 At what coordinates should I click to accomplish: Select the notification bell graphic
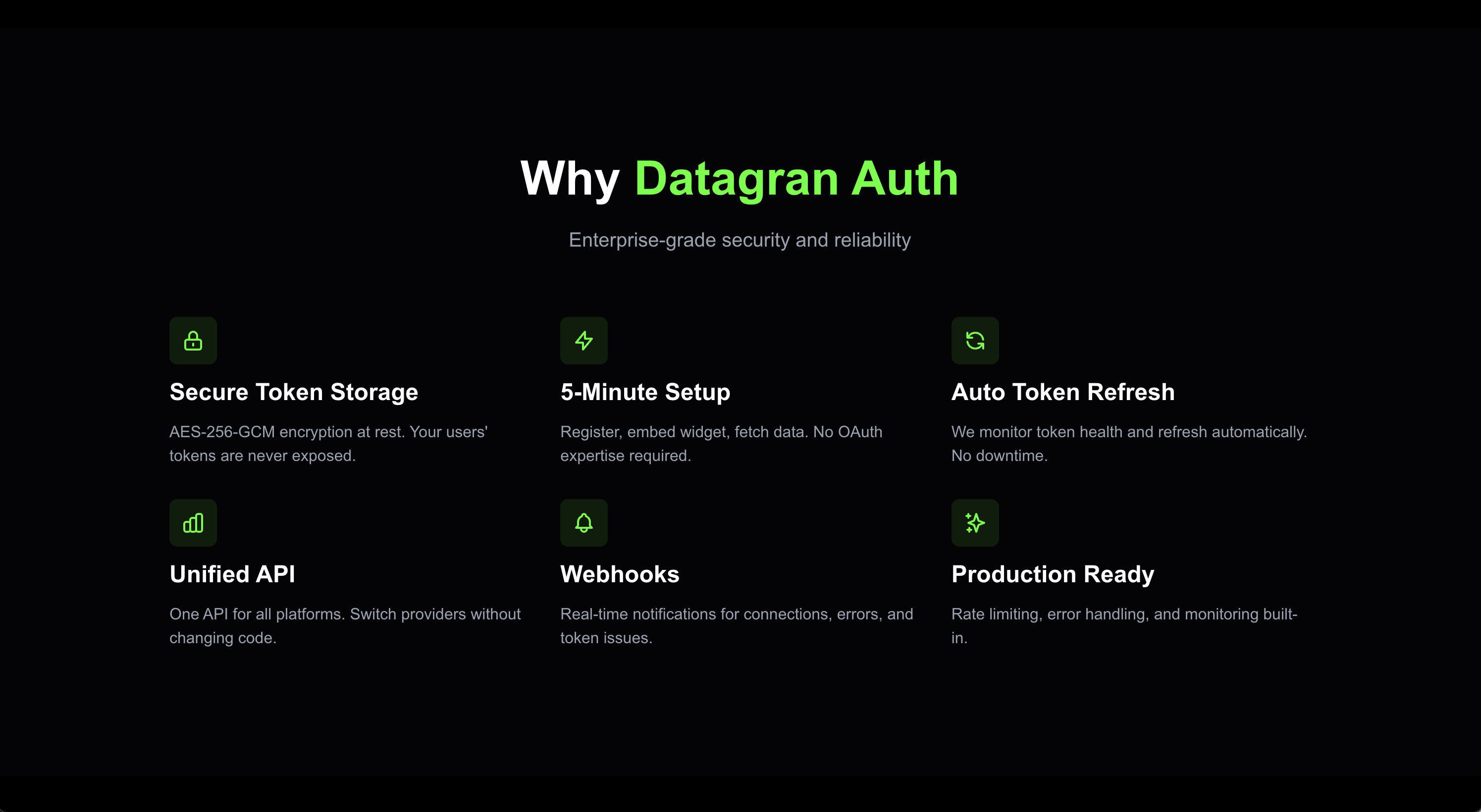583,522
